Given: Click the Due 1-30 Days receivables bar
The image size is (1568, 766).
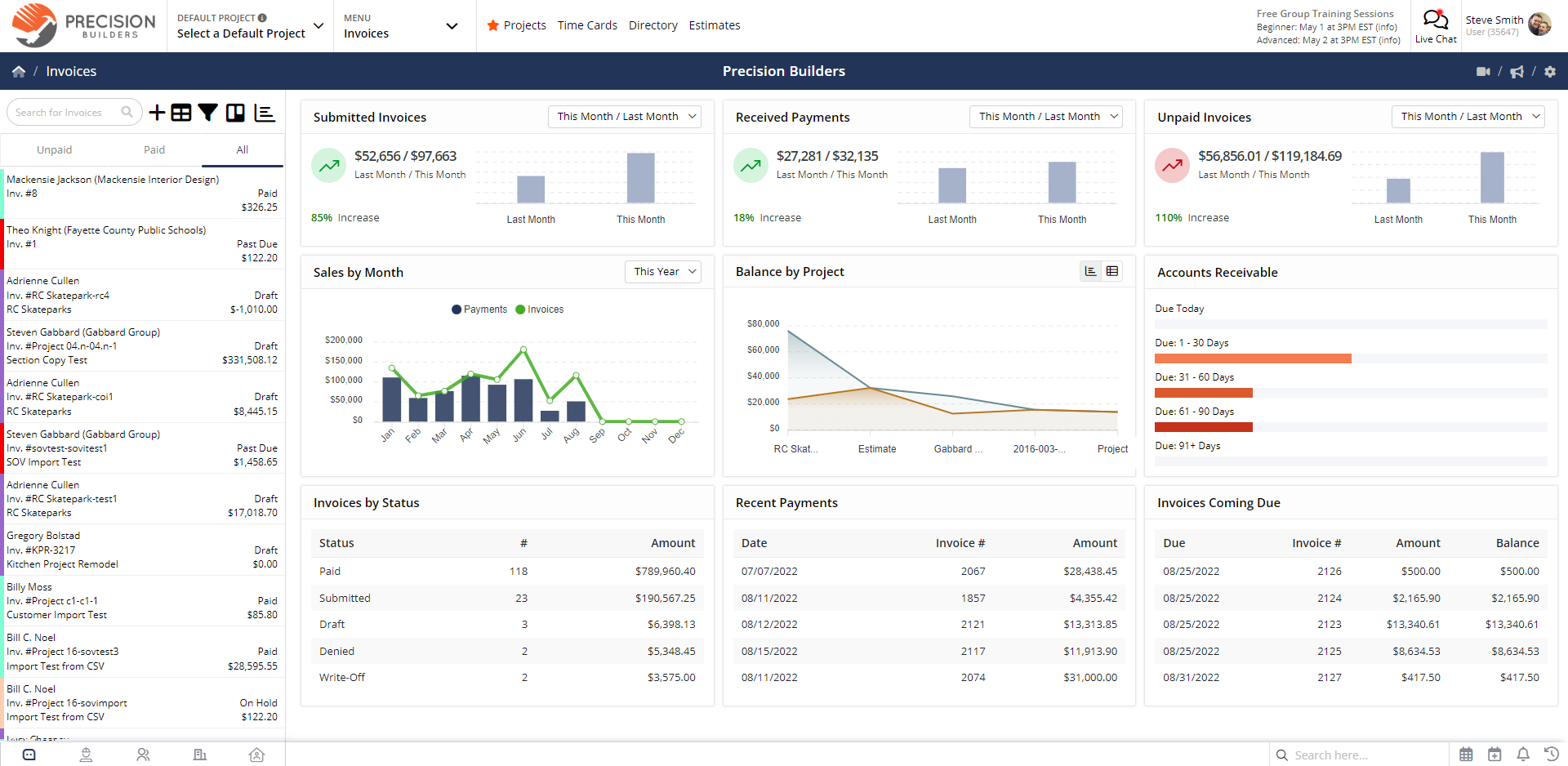Looking at the screenshot, I should [1252, 359].
